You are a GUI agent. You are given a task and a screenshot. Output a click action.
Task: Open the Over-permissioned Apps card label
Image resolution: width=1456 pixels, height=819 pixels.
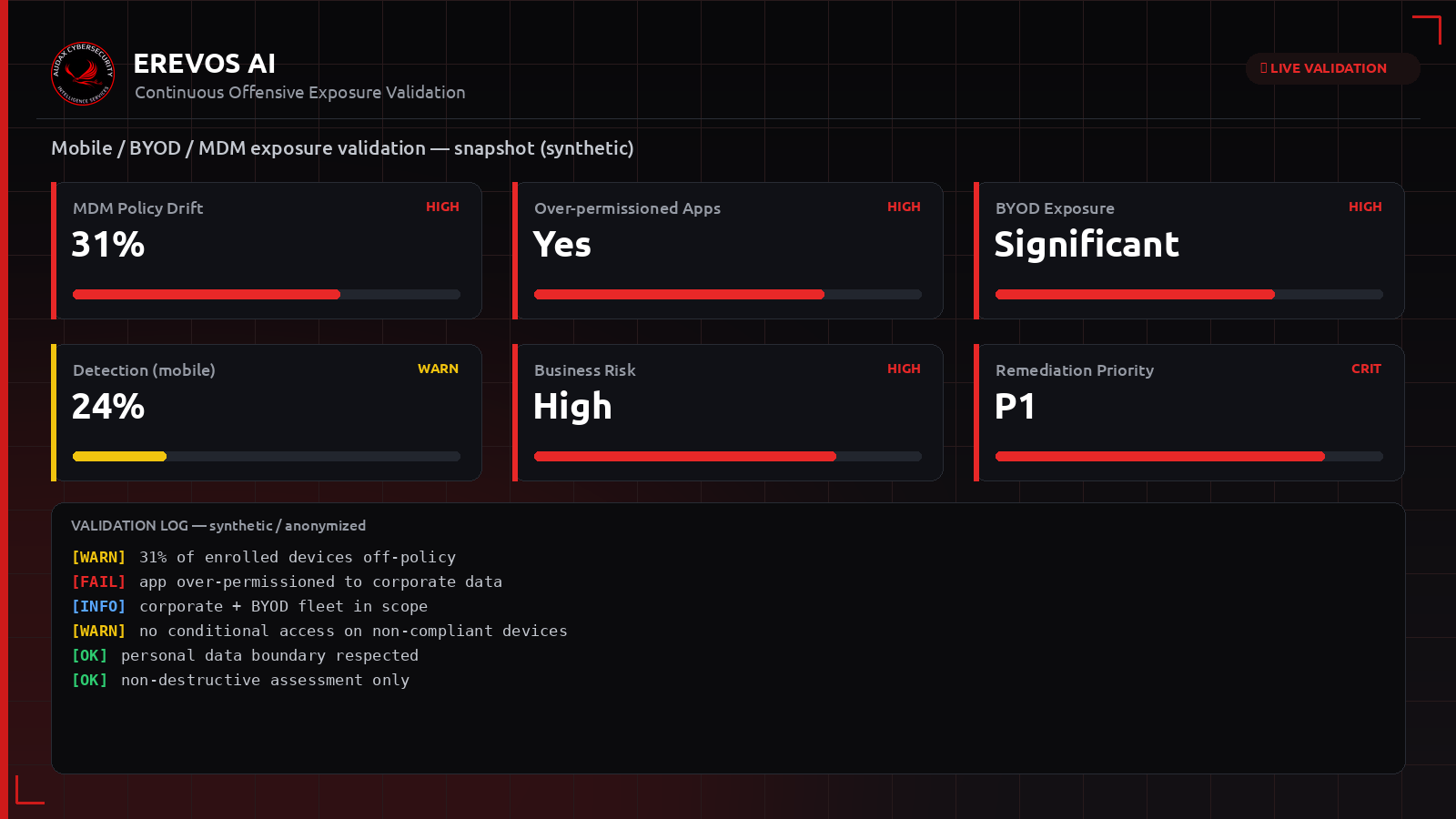tap(627, 208)
